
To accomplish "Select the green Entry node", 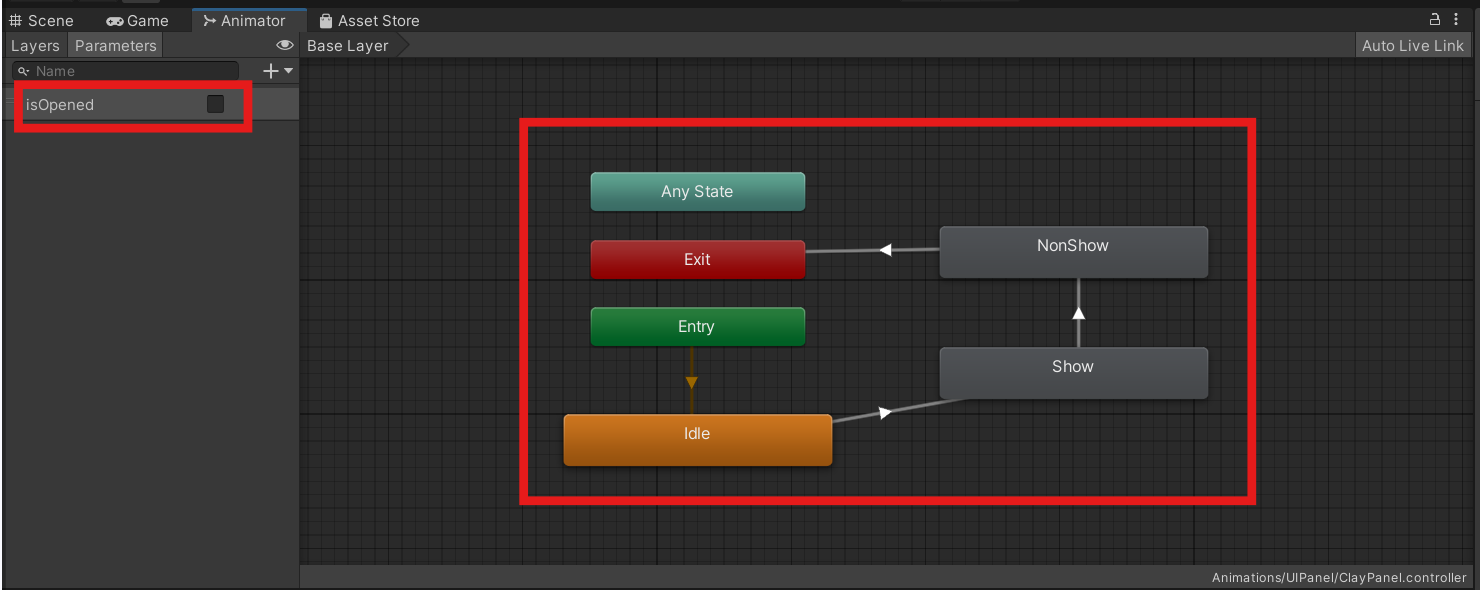I will 697,327.
